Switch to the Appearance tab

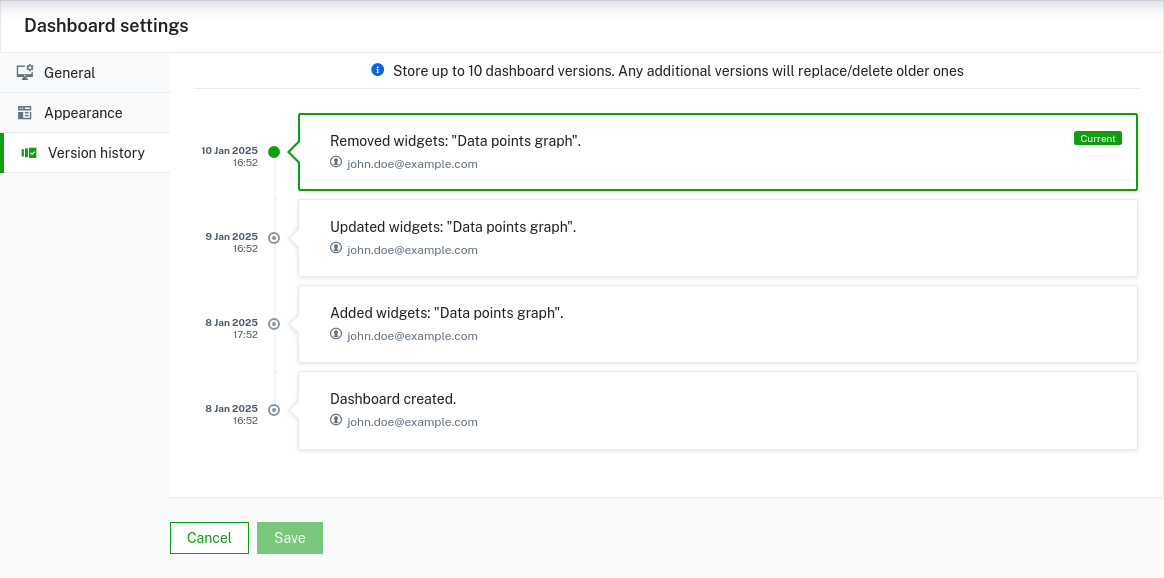[x=83, y=113]
